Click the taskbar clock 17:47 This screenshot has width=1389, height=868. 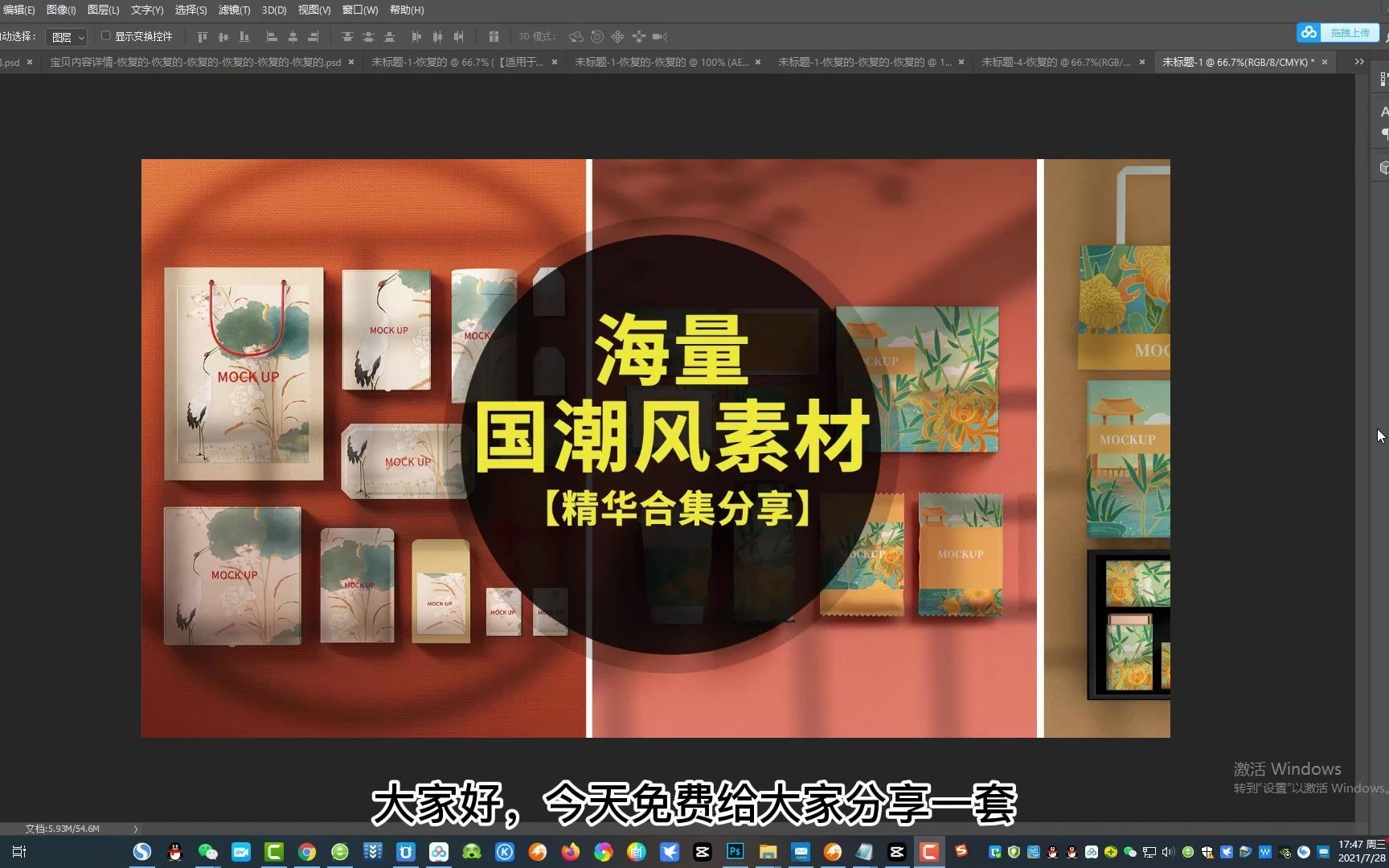[1362, 851]
